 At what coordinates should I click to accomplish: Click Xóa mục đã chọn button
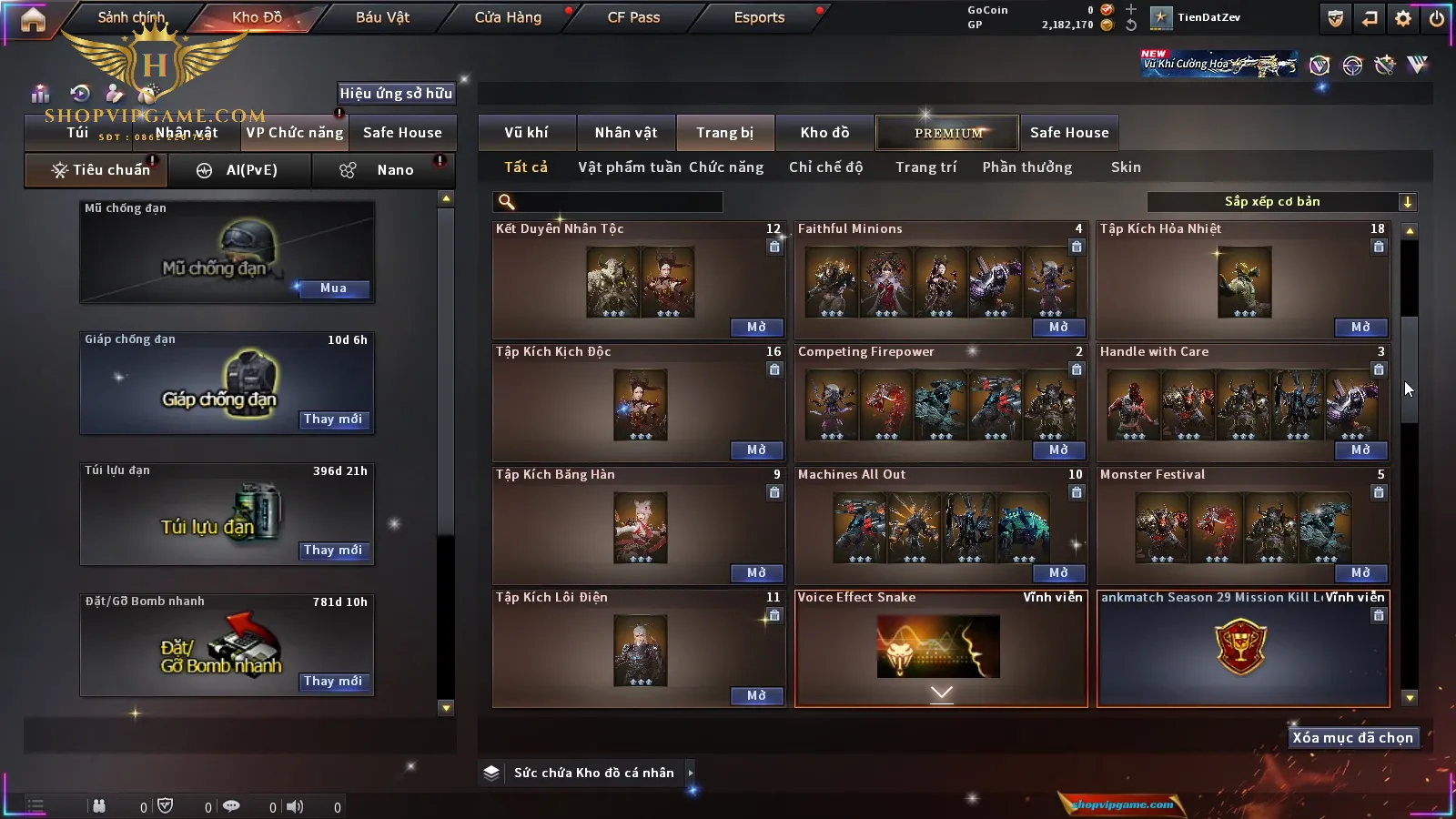click(x=1352, y=738)
